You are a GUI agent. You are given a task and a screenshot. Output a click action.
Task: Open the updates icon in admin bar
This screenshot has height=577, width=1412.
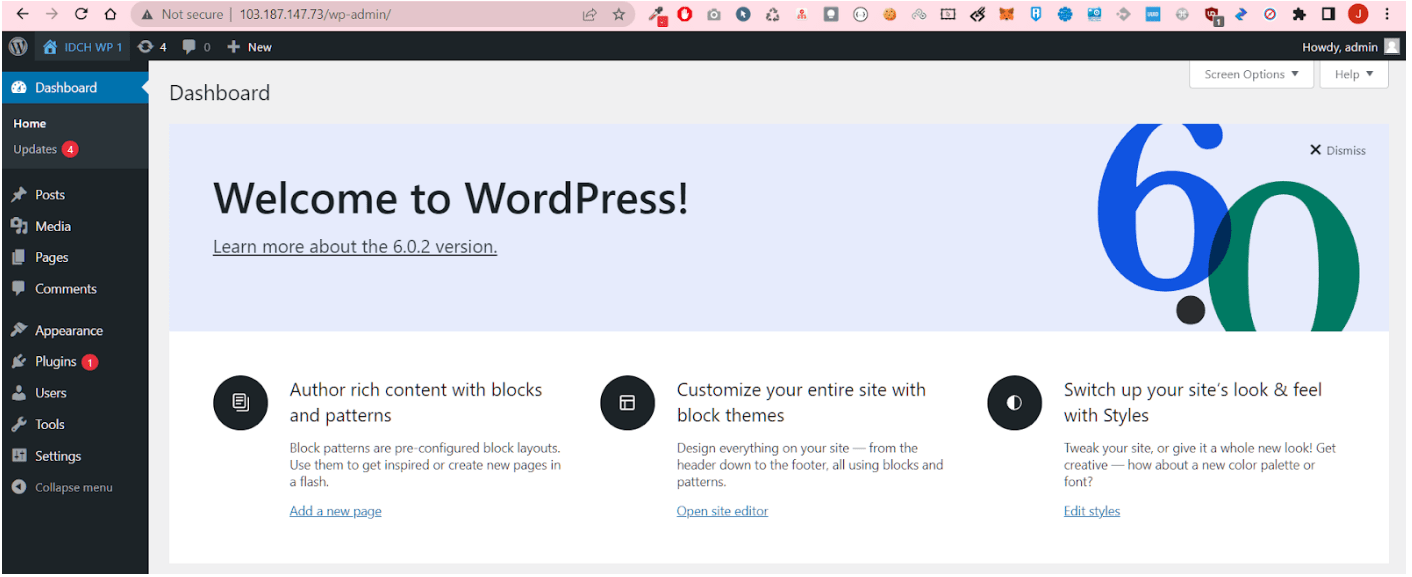[x=146, y=47]
